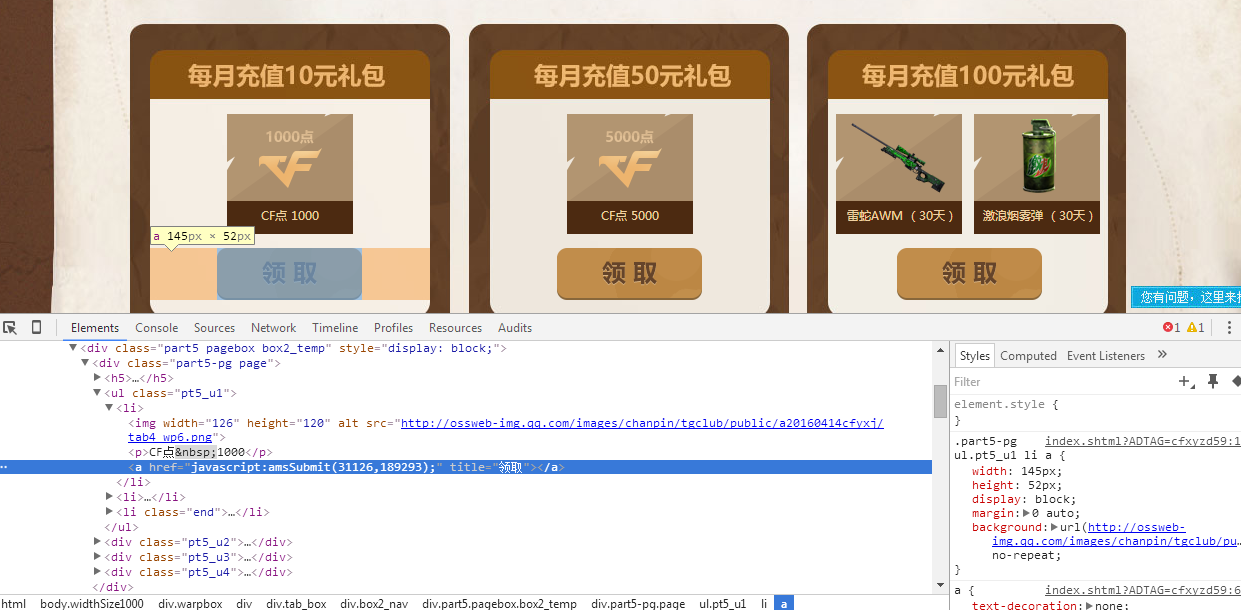This screenshot has width=1241, height=610.
Task: Select the Event Listeners sidebar tab
Action: coord(1106,356)
